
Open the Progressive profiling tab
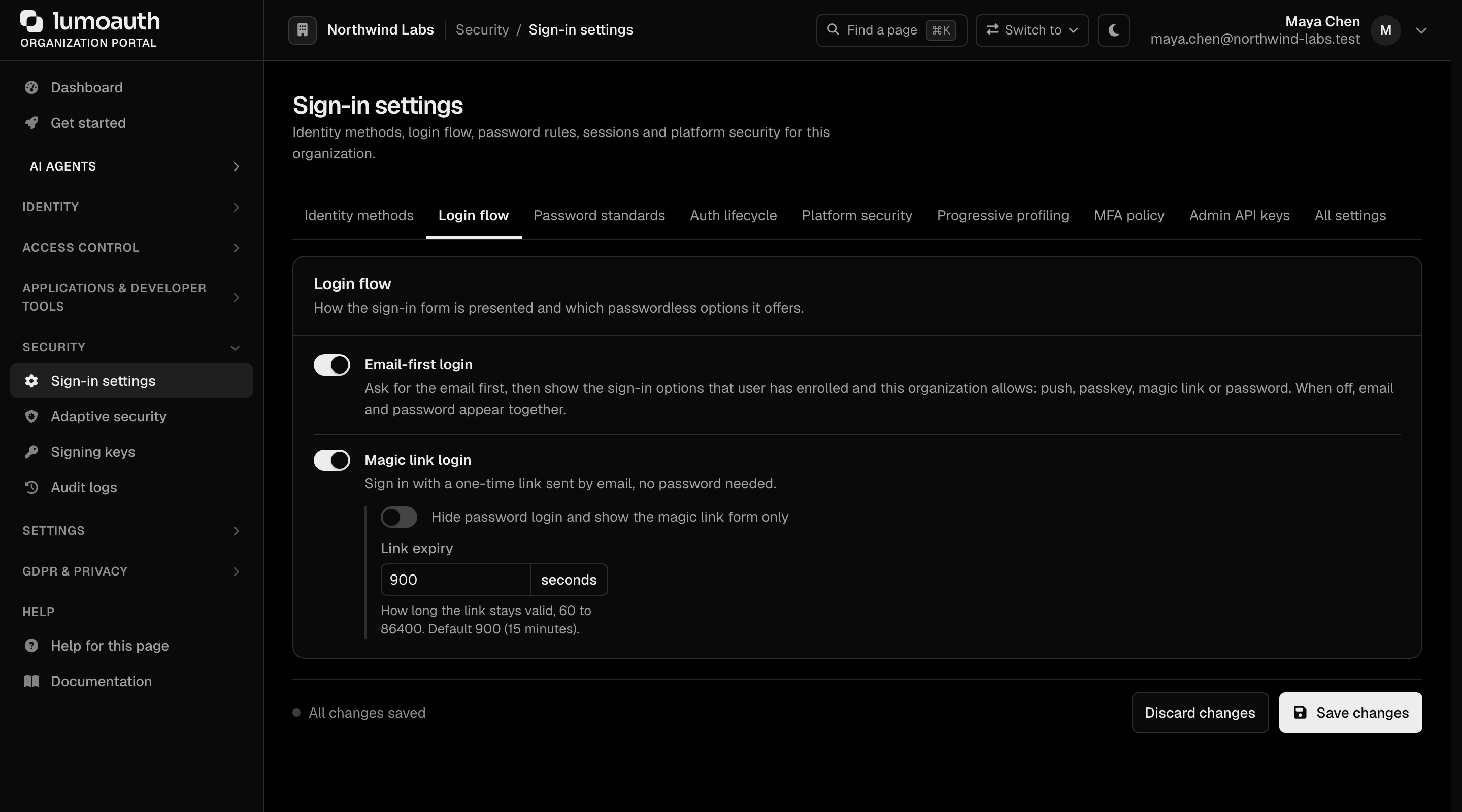click(x=1002, y=216)
